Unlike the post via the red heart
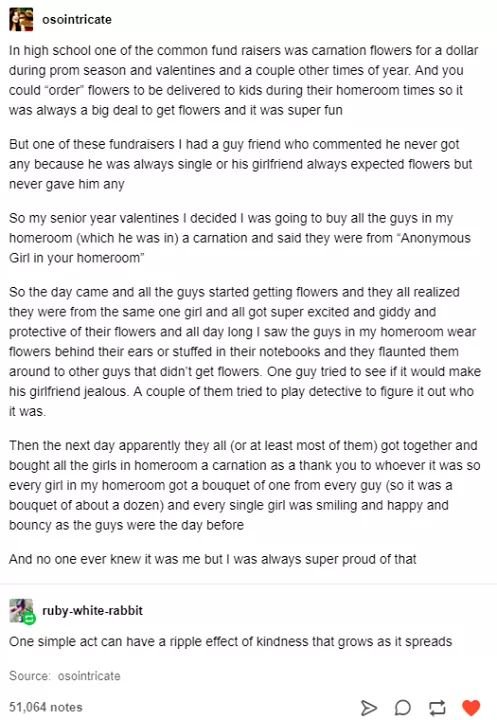The width and height of the screenshot is (497, 720). (471, 708)
